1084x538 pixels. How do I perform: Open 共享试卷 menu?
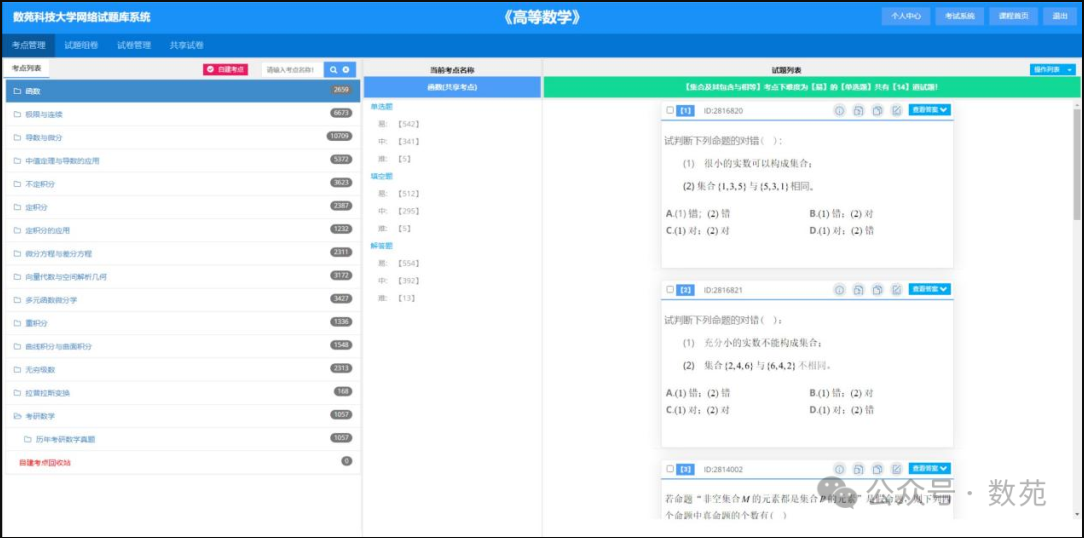click(187, 46)
